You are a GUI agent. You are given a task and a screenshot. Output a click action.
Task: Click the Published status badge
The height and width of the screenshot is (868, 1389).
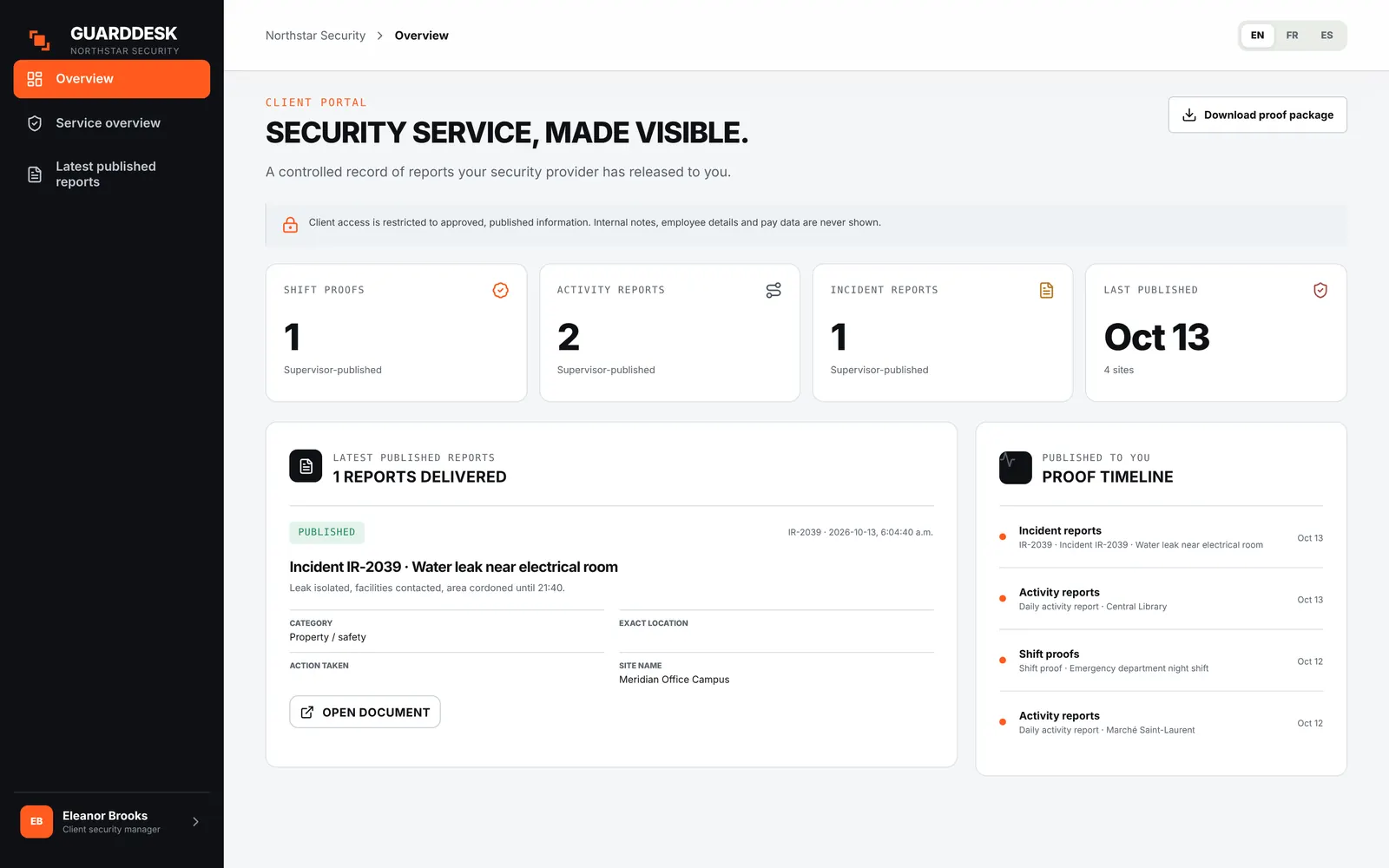coord(326,532)
